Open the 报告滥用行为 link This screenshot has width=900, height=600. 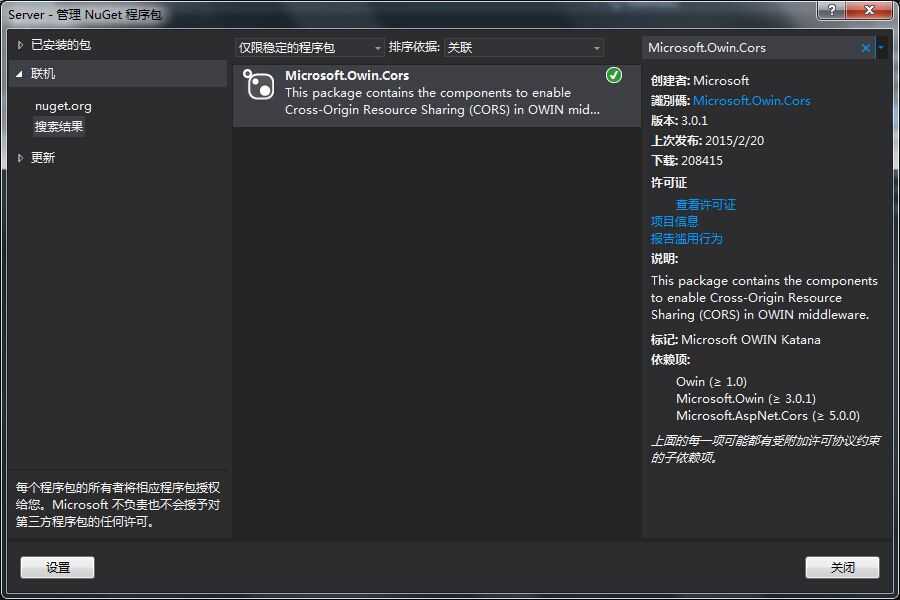tap(686, 239)
